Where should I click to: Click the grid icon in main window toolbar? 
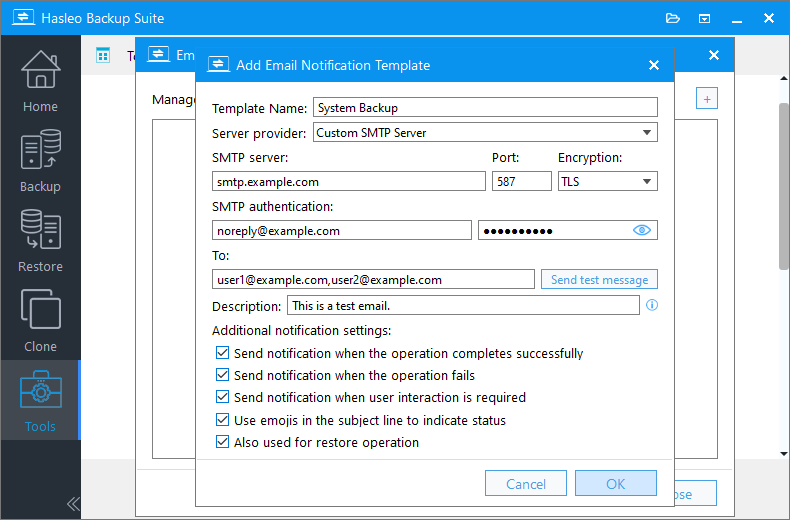[x=103, y=55]
